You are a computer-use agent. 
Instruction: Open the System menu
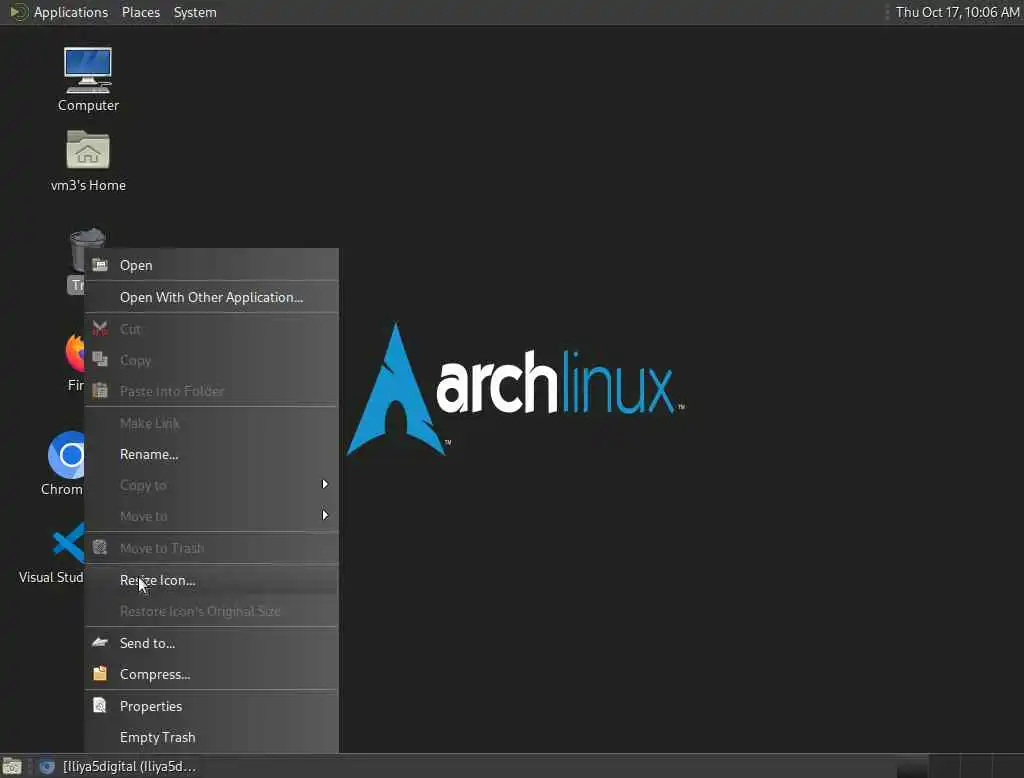pyautogui.click(x=195, y=12)
